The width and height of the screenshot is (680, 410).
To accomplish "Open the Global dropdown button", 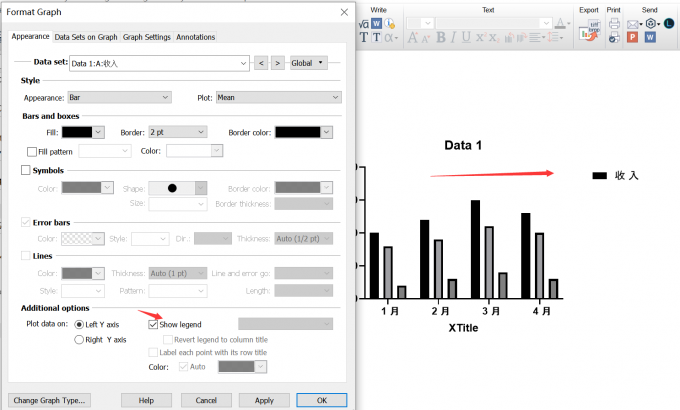I will (308, 63).
